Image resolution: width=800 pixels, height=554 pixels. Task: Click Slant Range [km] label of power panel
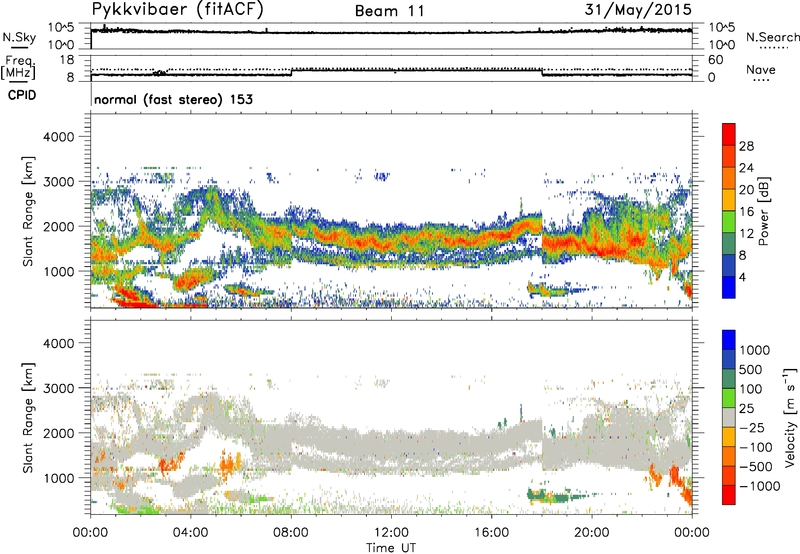(28, 211)
